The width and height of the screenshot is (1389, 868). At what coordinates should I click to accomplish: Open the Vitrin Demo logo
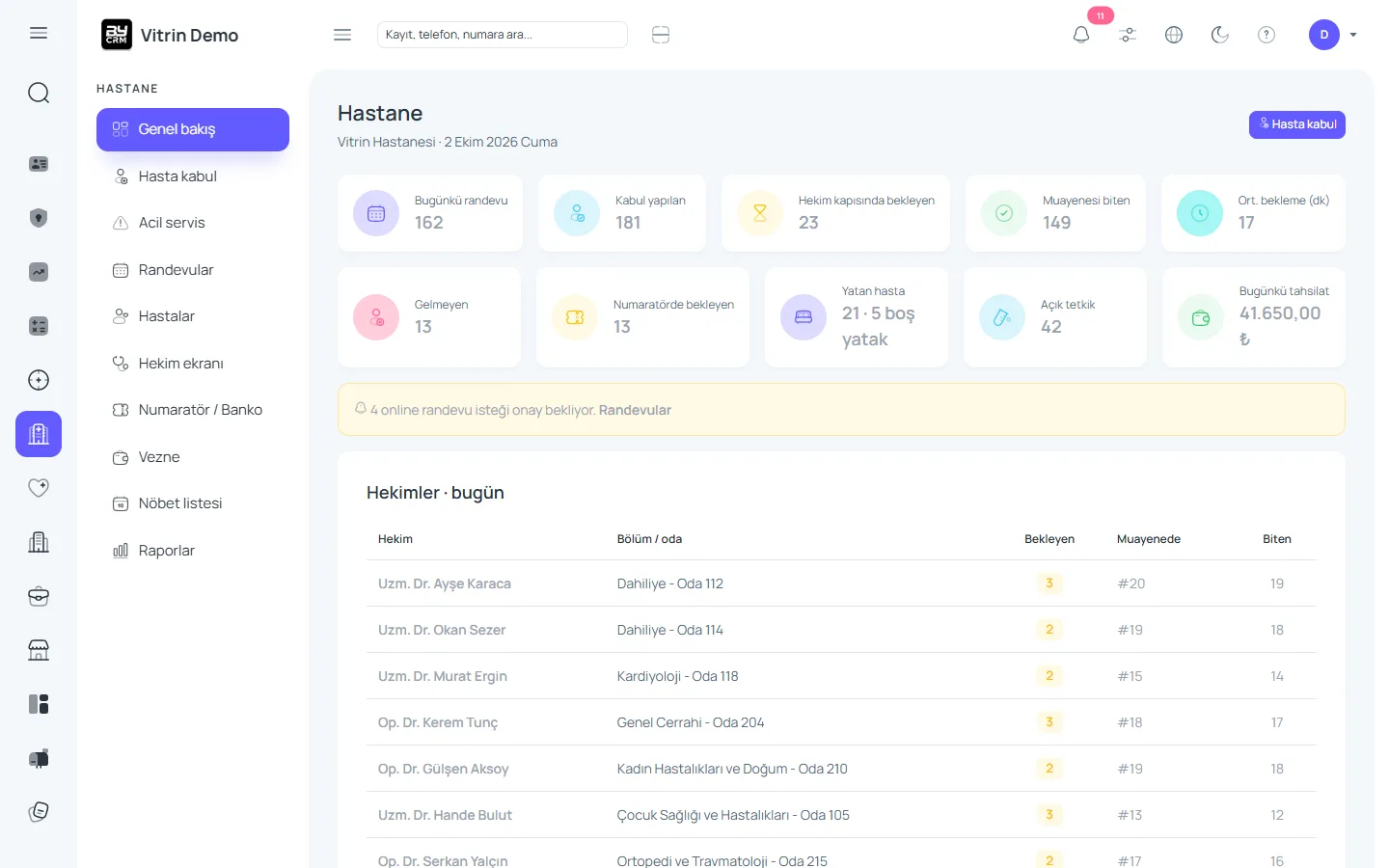point(170,35)
